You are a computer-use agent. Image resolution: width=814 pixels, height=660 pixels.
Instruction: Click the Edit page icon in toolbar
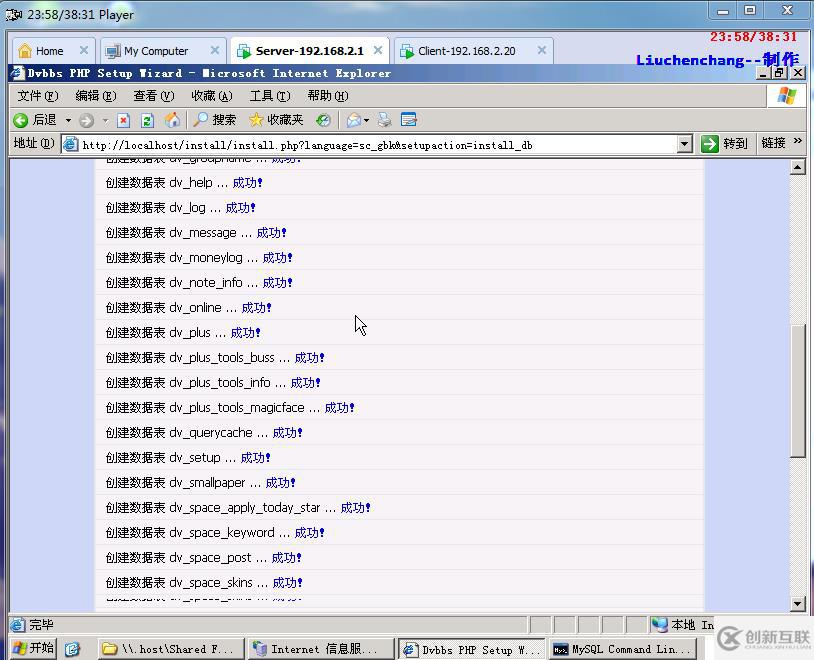[x=409, y=120]
